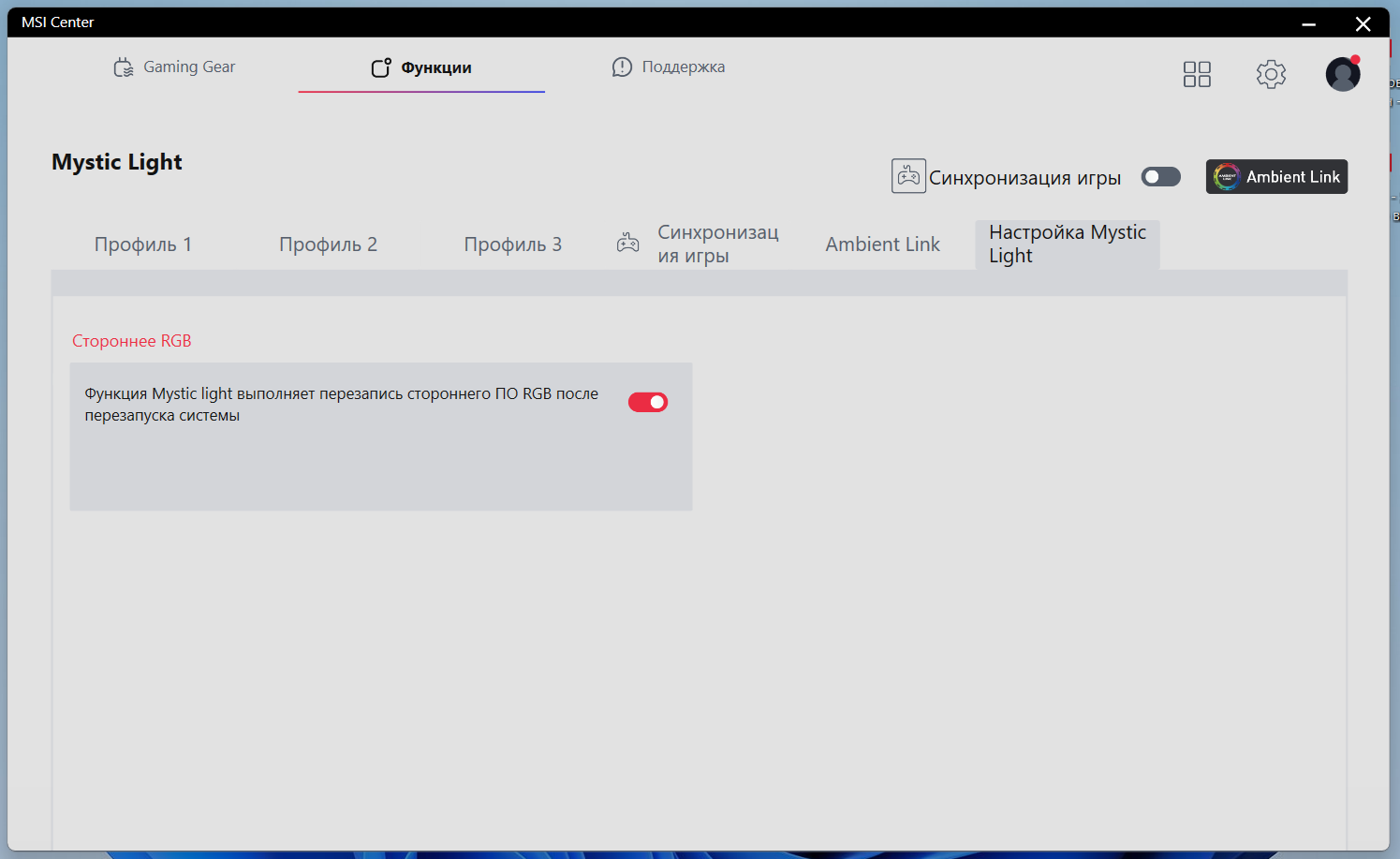Switch to Профиль 2 tab
This screenshot has height=859, width=1400.
[x=329, y=244]
